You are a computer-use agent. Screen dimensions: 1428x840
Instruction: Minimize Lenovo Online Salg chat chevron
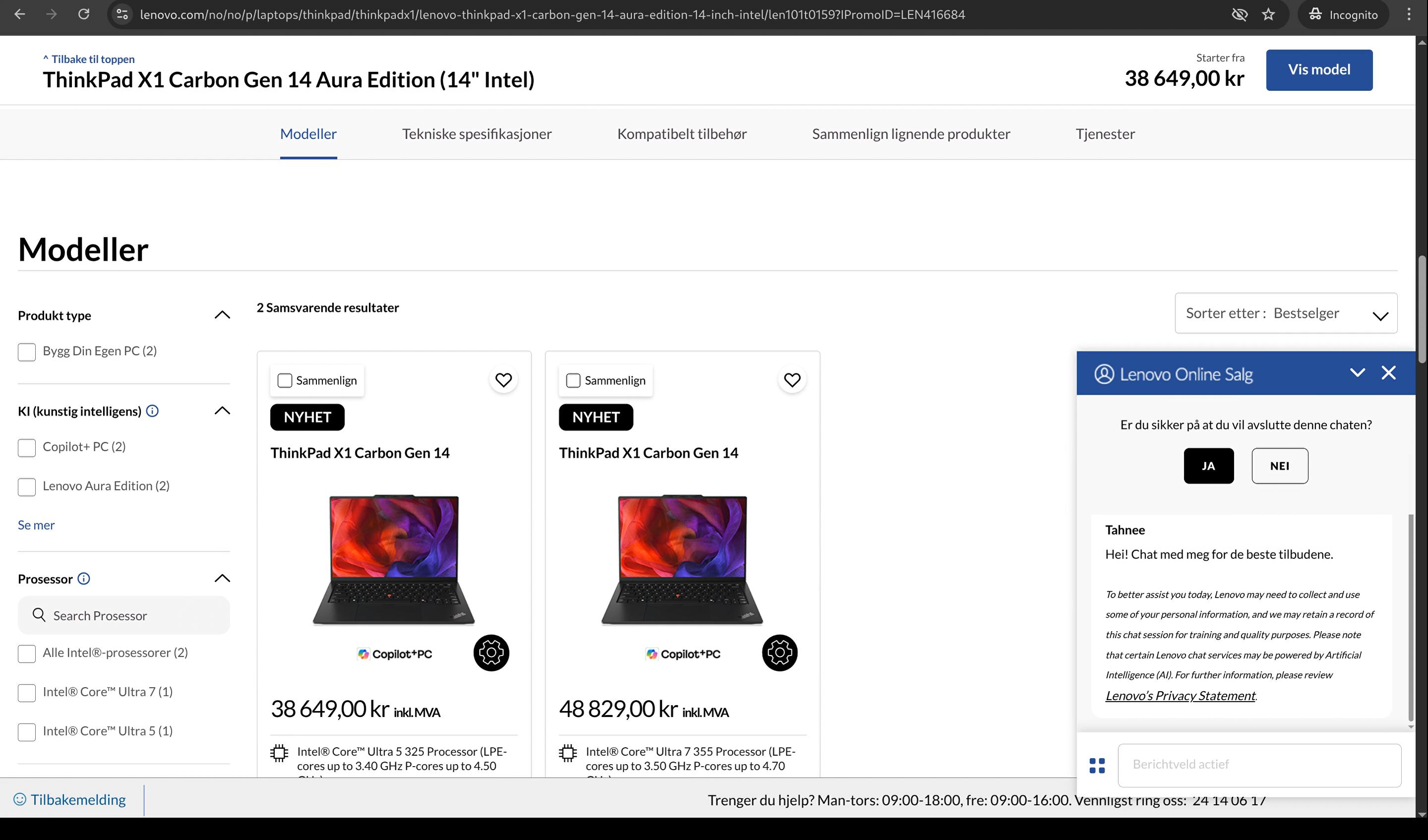coord(1357,373)
